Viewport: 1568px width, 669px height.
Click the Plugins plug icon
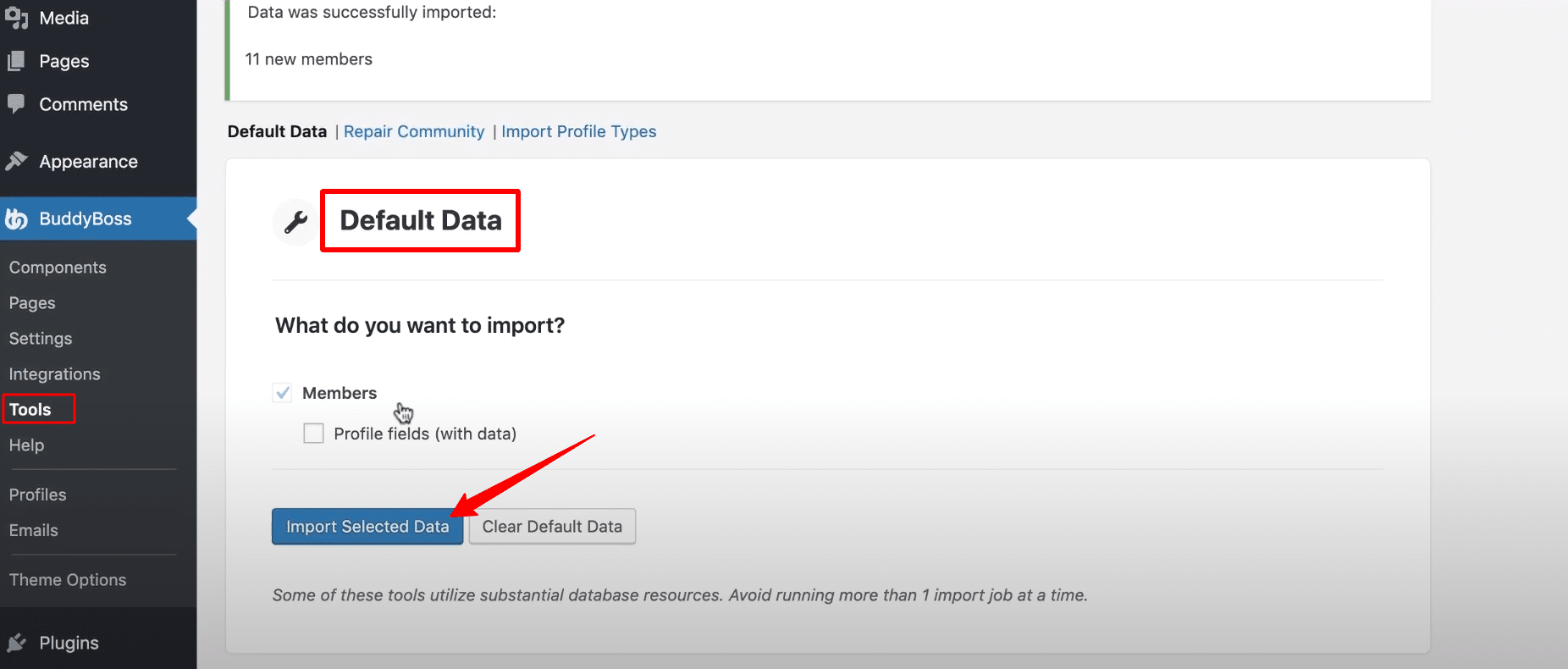point(16,643)
